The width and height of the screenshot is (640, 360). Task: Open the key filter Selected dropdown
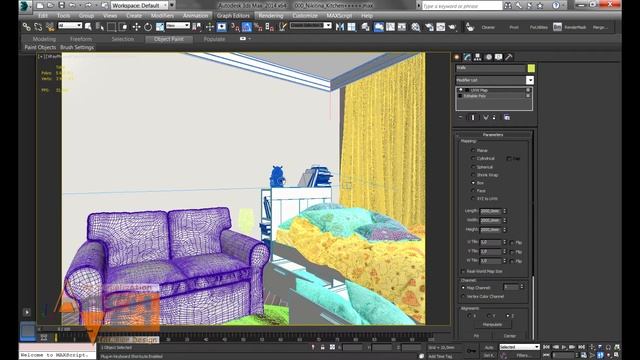click(x=519, y=347)
